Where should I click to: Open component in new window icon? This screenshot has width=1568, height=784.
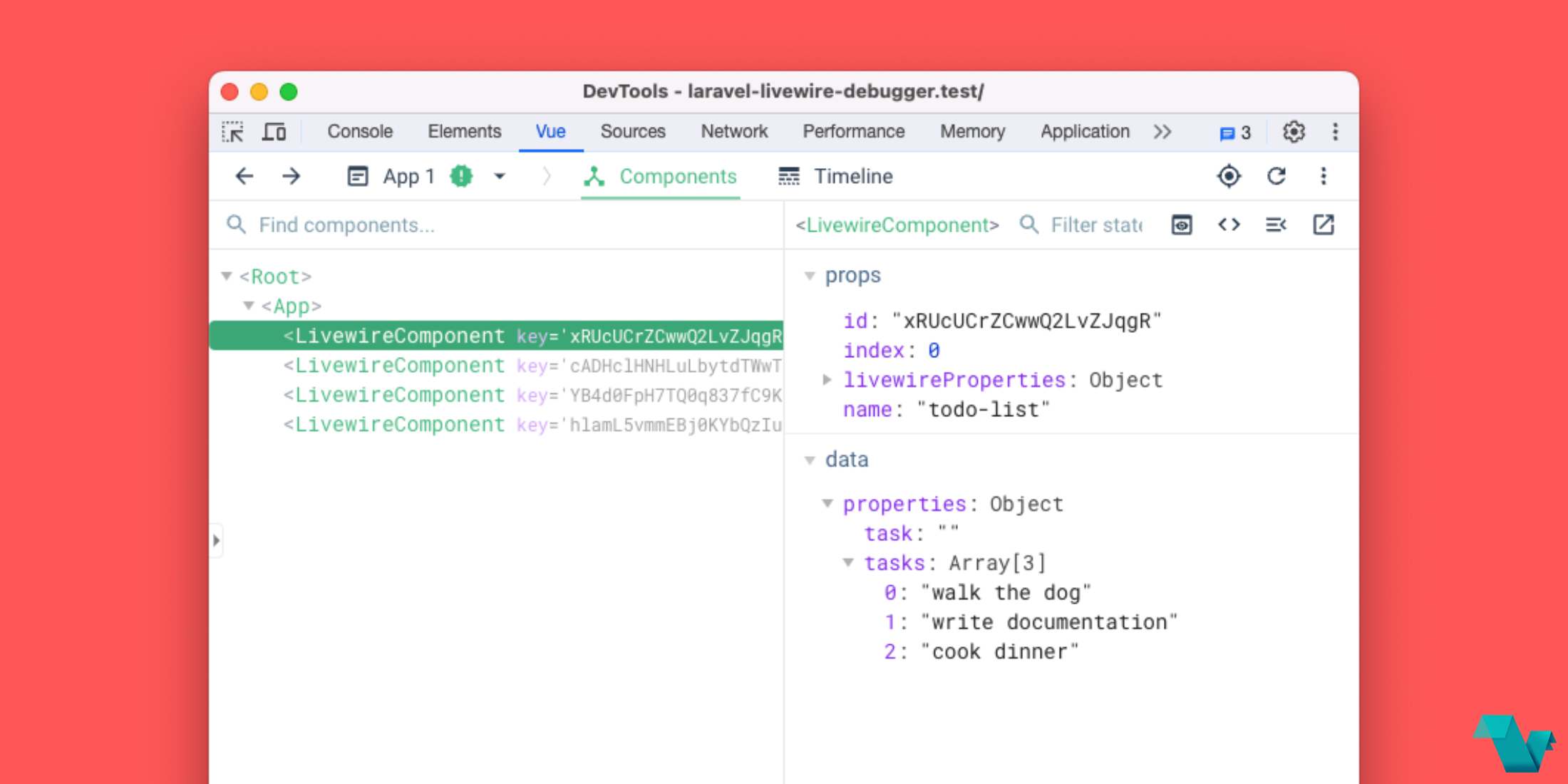pyautogui.click(x=1324, y=225)
